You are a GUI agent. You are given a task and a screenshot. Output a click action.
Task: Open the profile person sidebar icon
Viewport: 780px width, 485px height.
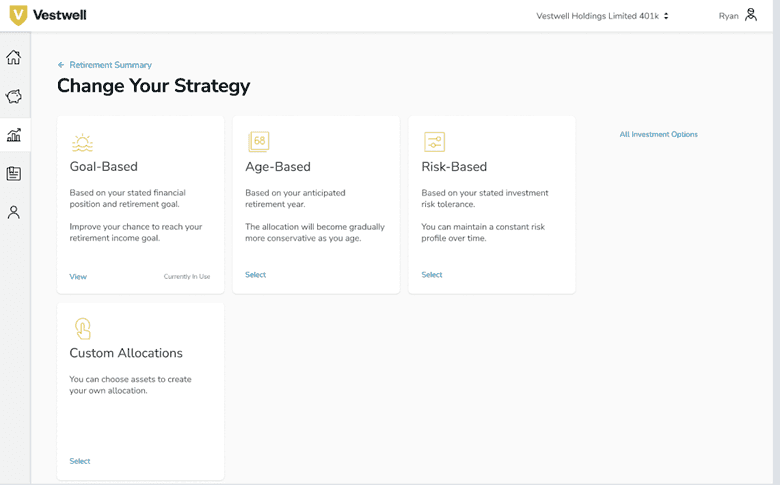click(14, 212)
